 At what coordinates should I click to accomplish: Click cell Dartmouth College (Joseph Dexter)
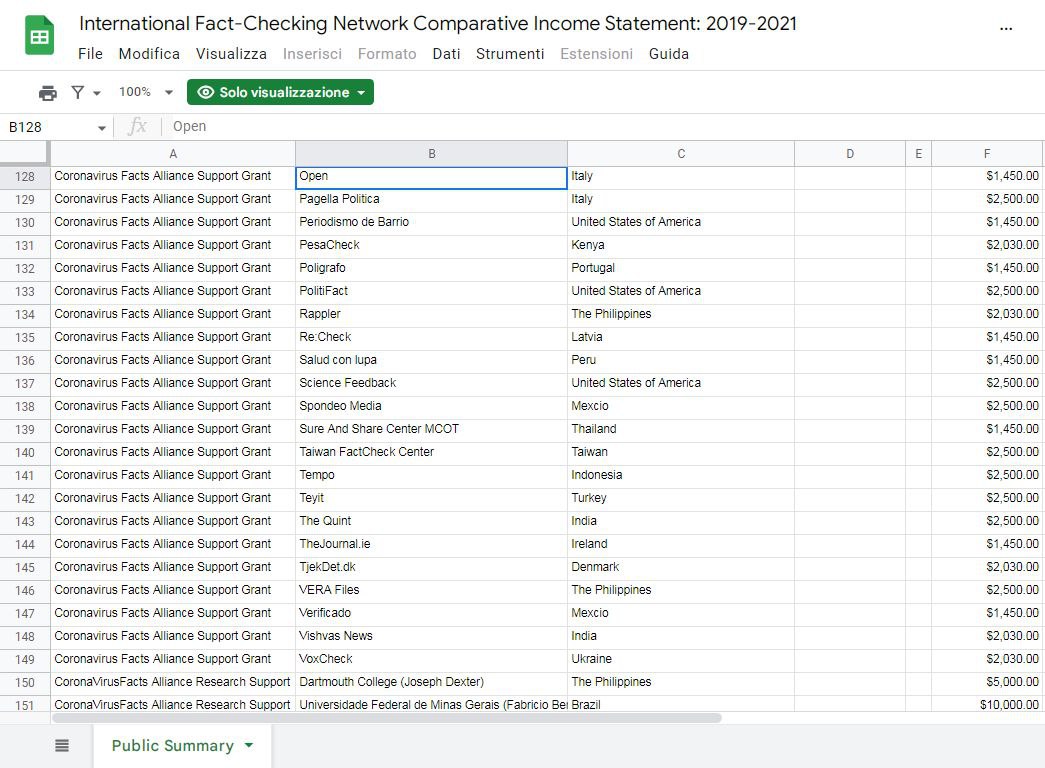pos(431,682)
